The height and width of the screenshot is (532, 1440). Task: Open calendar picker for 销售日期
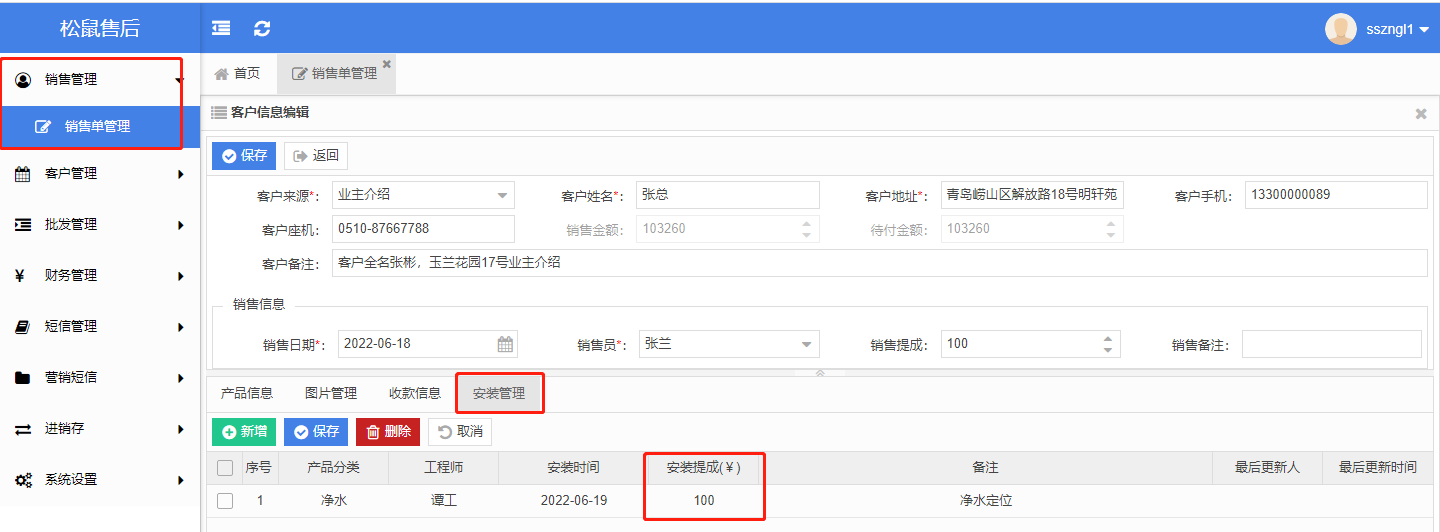[x=506, y=344]
